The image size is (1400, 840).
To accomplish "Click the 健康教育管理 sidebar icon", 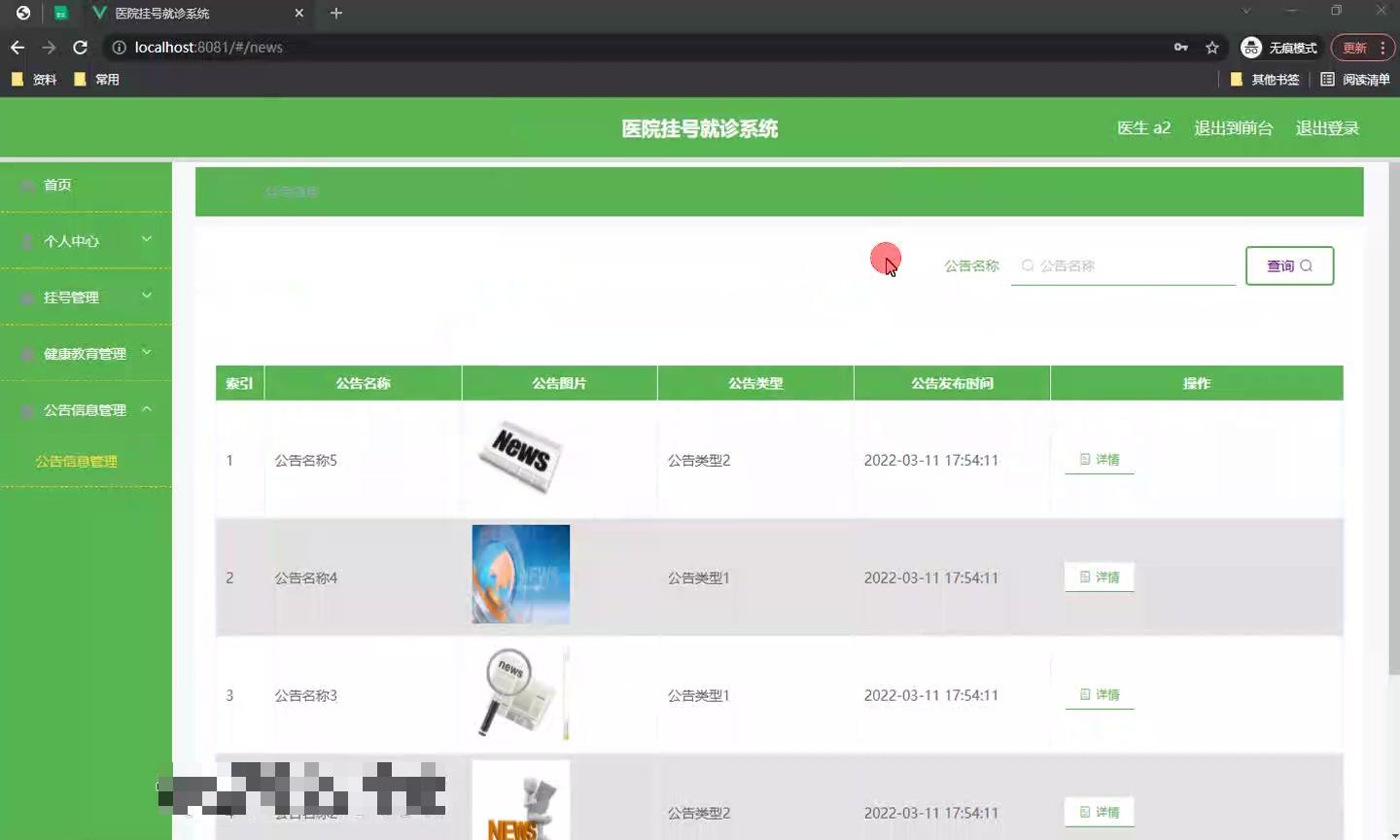I will point(27,353).
